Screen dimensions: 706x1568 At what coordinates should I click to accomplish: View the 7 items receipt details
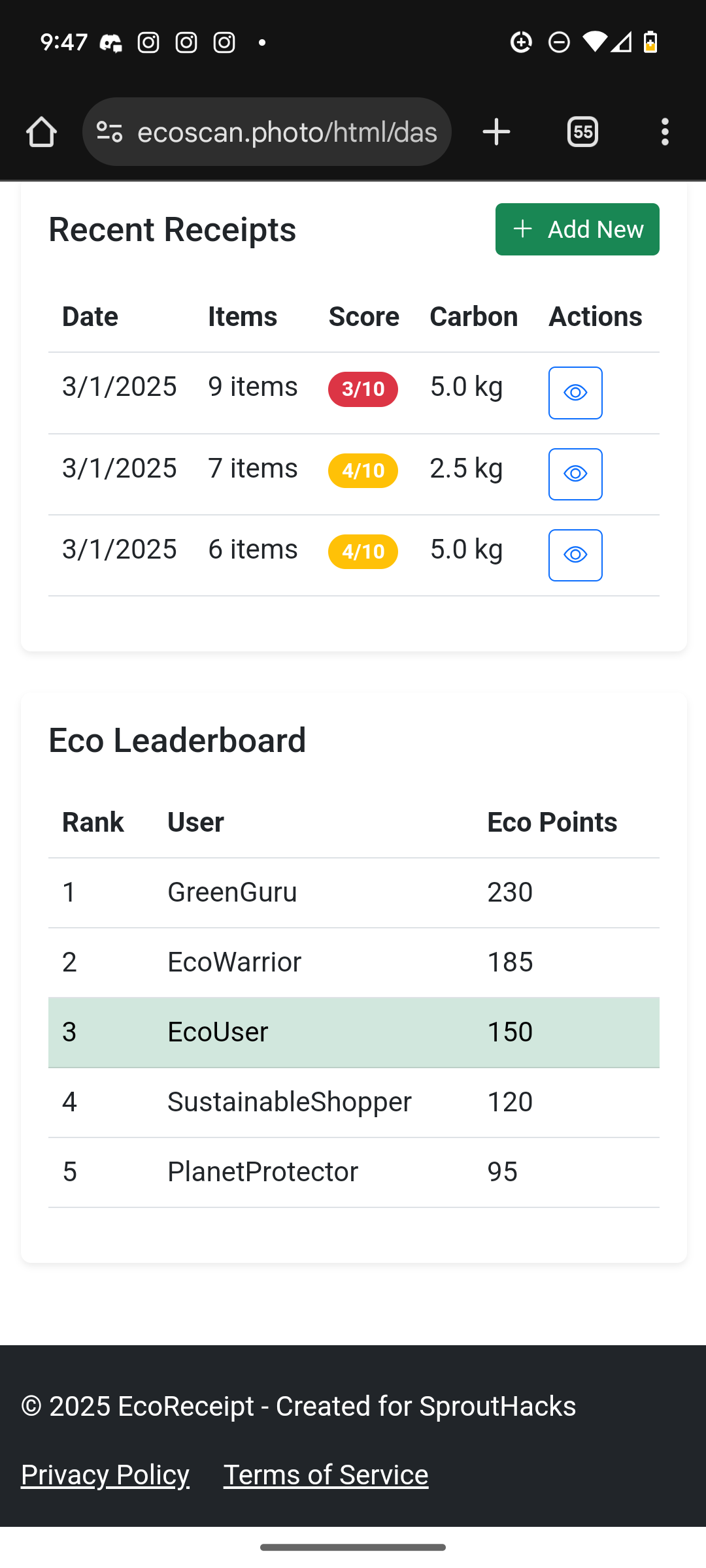tap(575, 474)
